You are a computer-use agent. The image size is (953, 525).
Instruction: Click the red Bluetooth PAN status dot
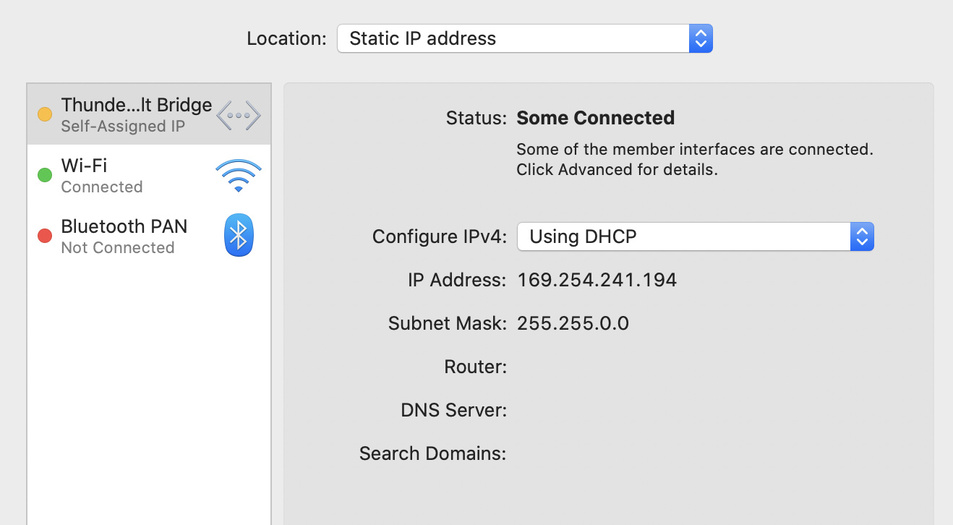(44, 236)
